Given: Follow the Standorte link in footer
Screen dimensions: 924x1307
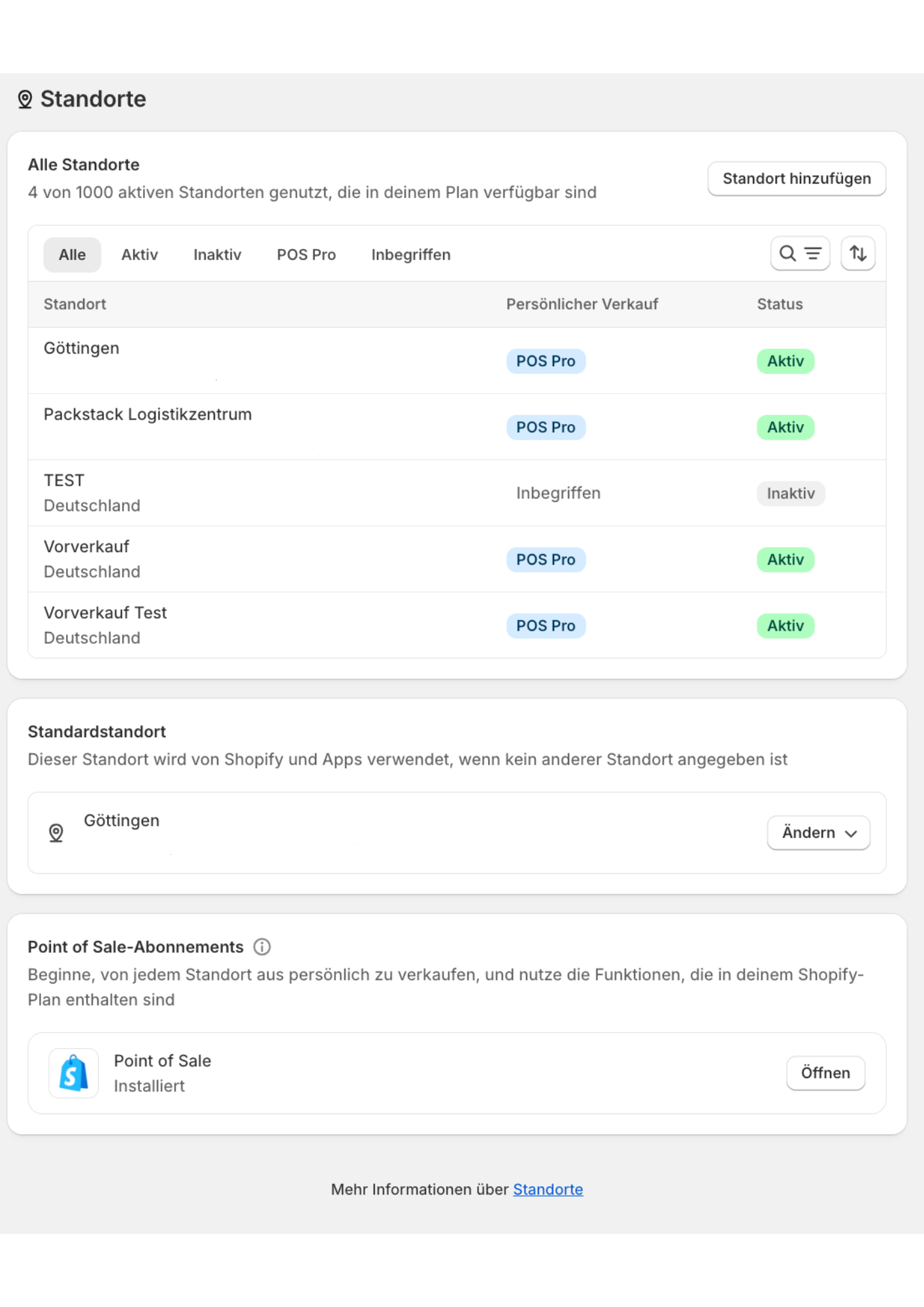Looking at the screenshot, I should 548,1189.
